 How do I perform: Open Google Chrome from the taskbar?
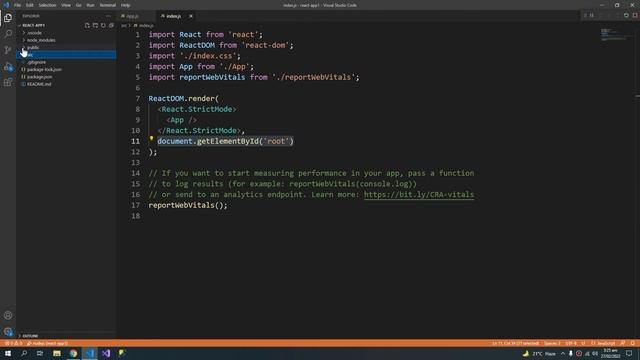[x=73, y=353]
